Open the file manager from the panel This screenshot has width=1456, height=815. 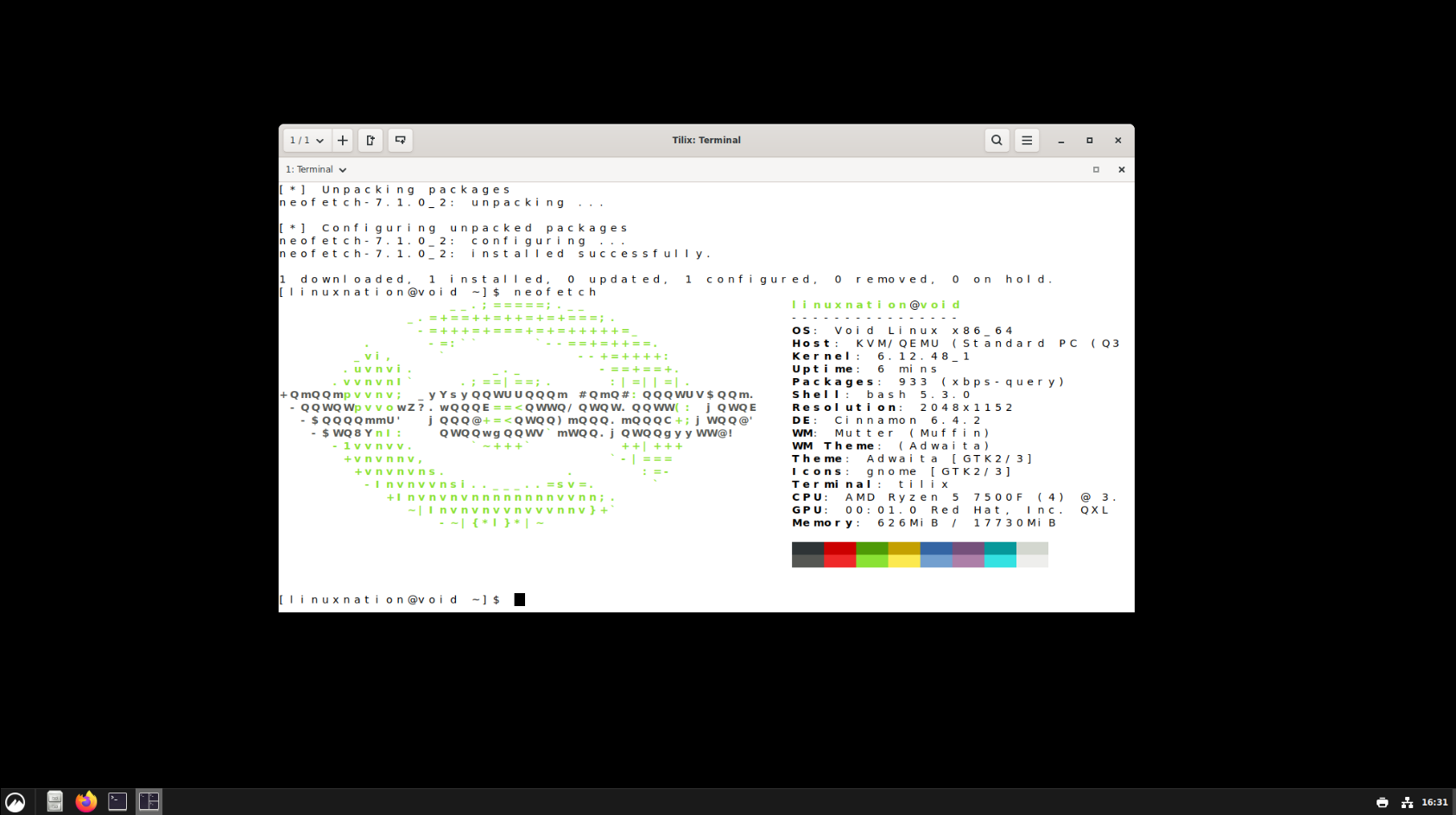coord(54,801)
